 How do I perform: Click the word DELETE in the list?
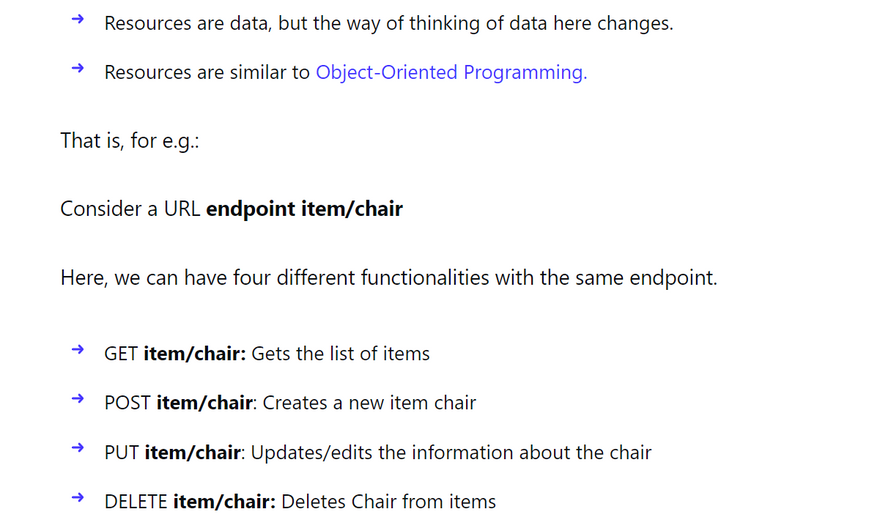point(136,502)
